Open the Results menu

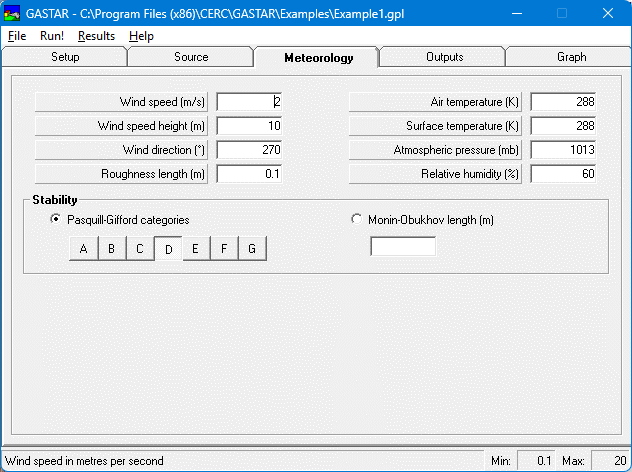point(96,35)
